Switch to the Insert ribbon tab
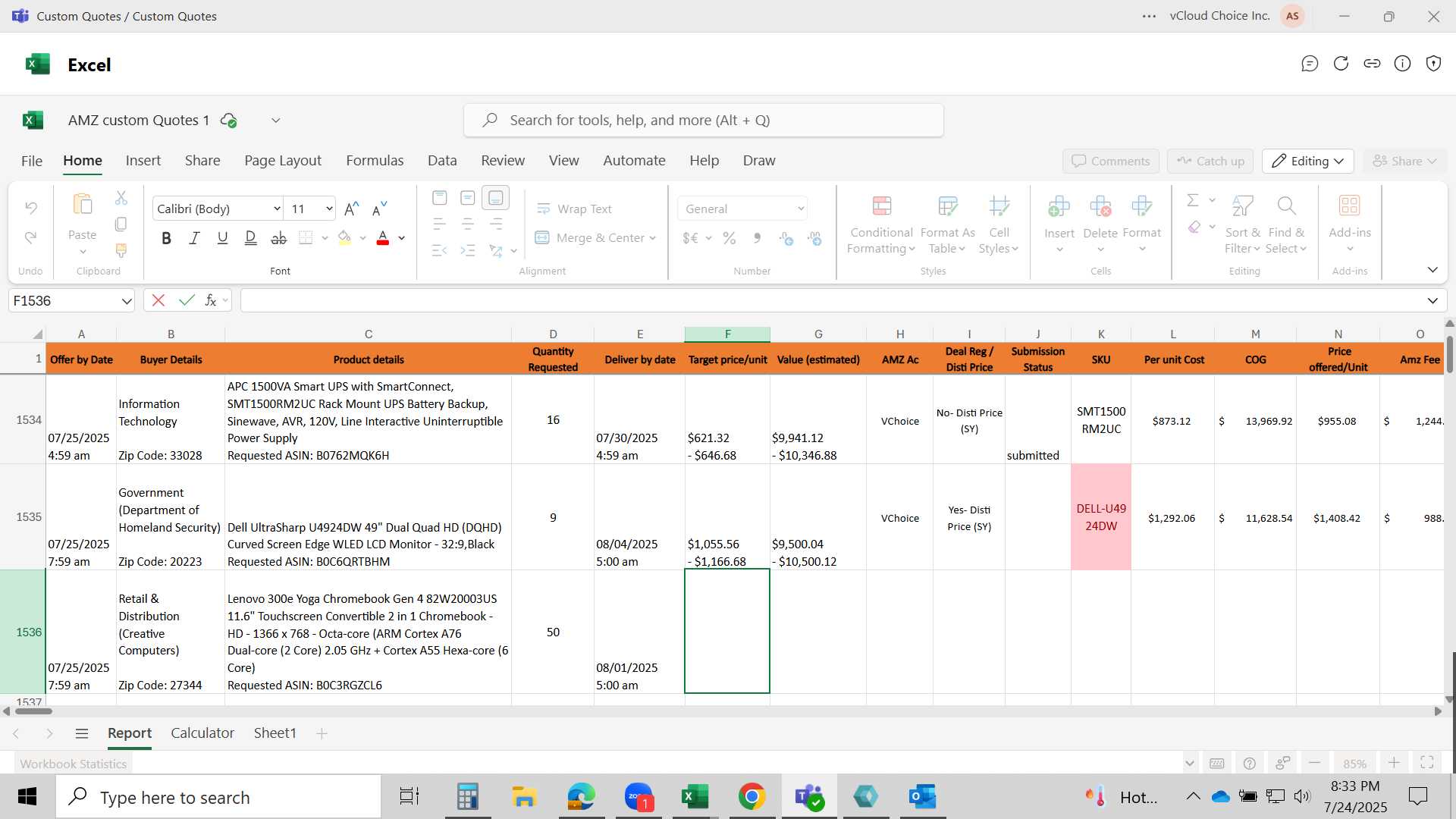 143,161
